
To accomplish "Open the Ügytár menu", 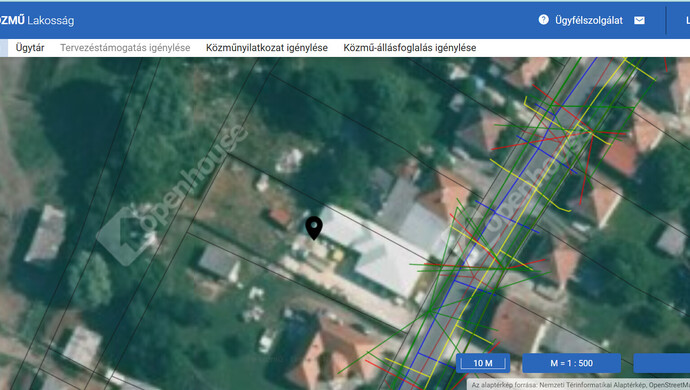I will click(x=30, y=48).
